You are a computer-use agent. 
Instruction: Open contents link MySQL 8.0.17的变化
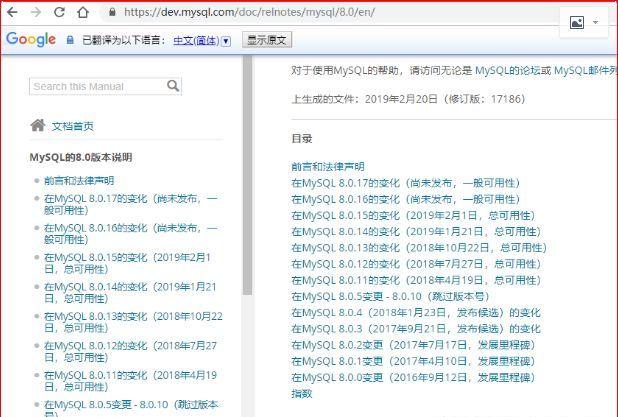406,183
